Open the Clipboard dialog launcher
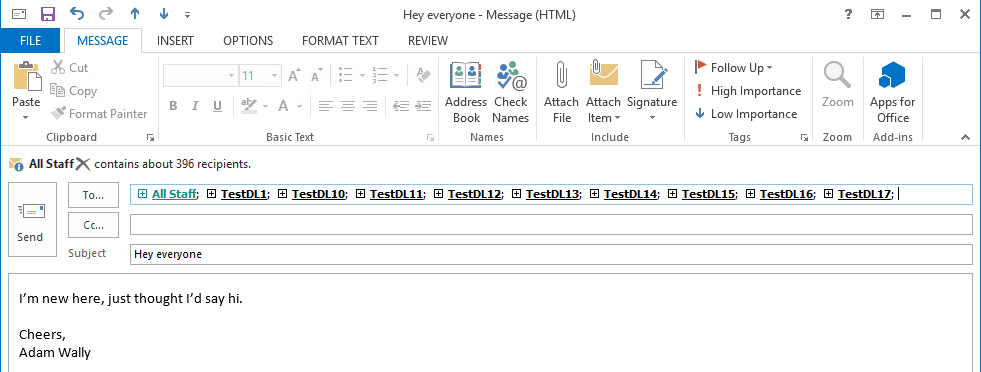 click(x=150, y=137)
